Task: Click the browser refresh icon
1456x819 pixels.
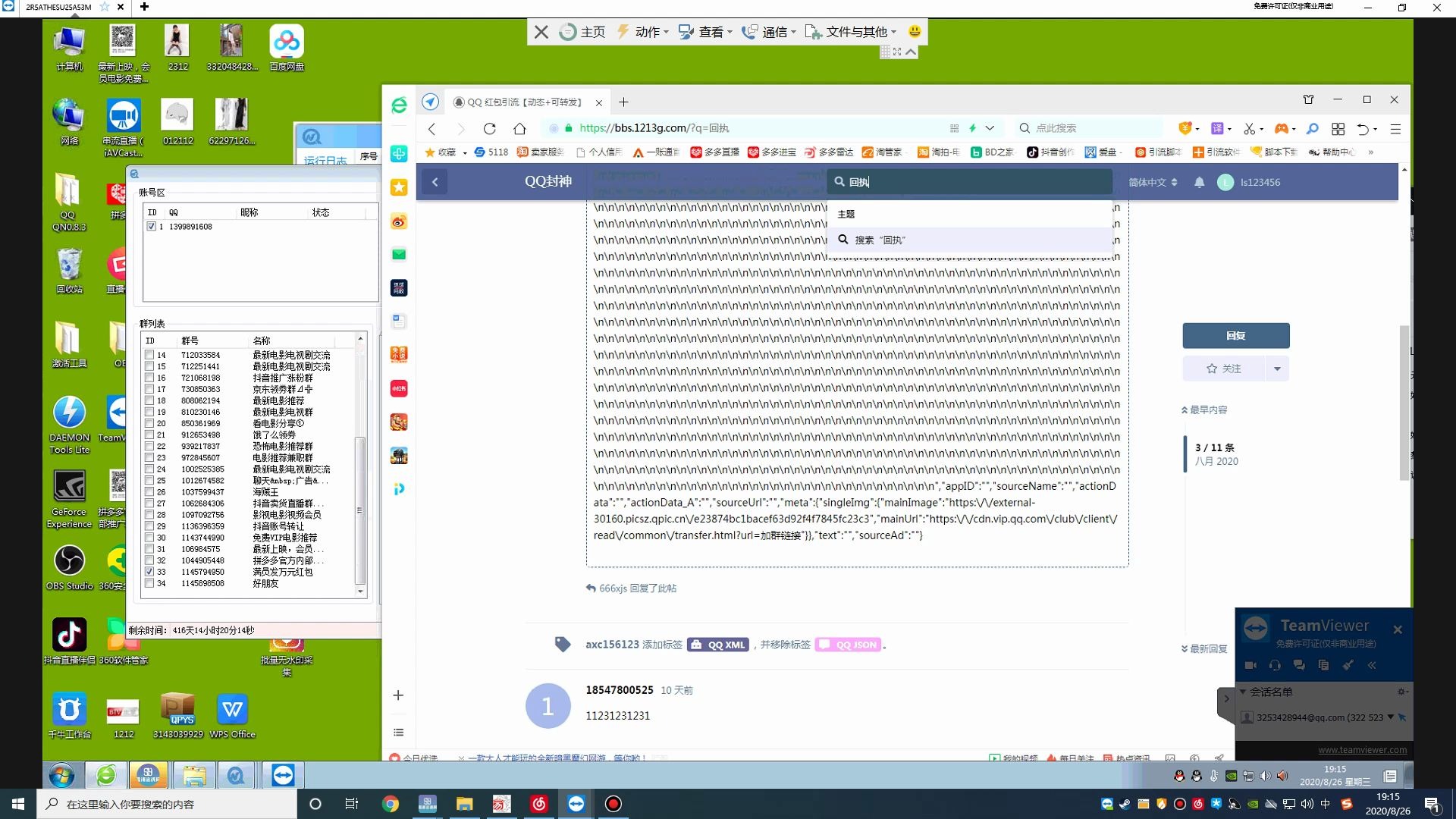Action: tap(489, 129)
